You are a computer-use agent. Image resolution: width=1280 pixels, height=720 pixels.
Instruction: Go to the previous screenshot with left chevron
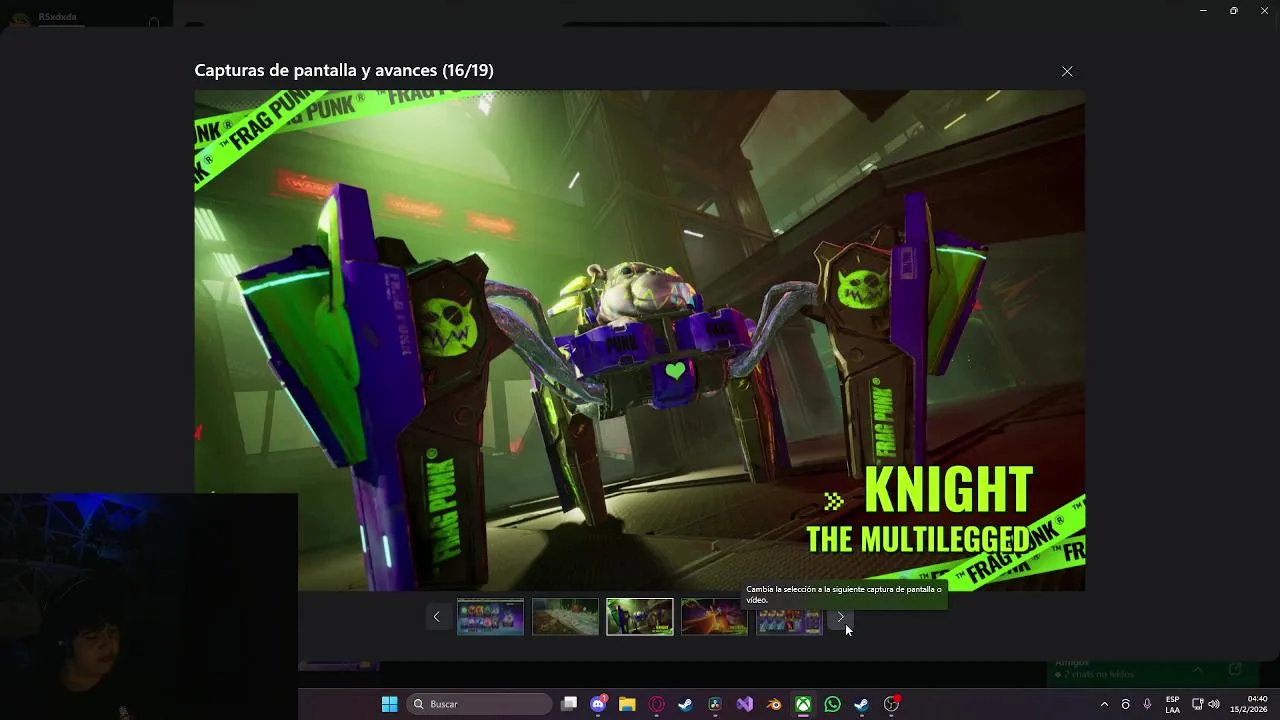tap(436, 617)
